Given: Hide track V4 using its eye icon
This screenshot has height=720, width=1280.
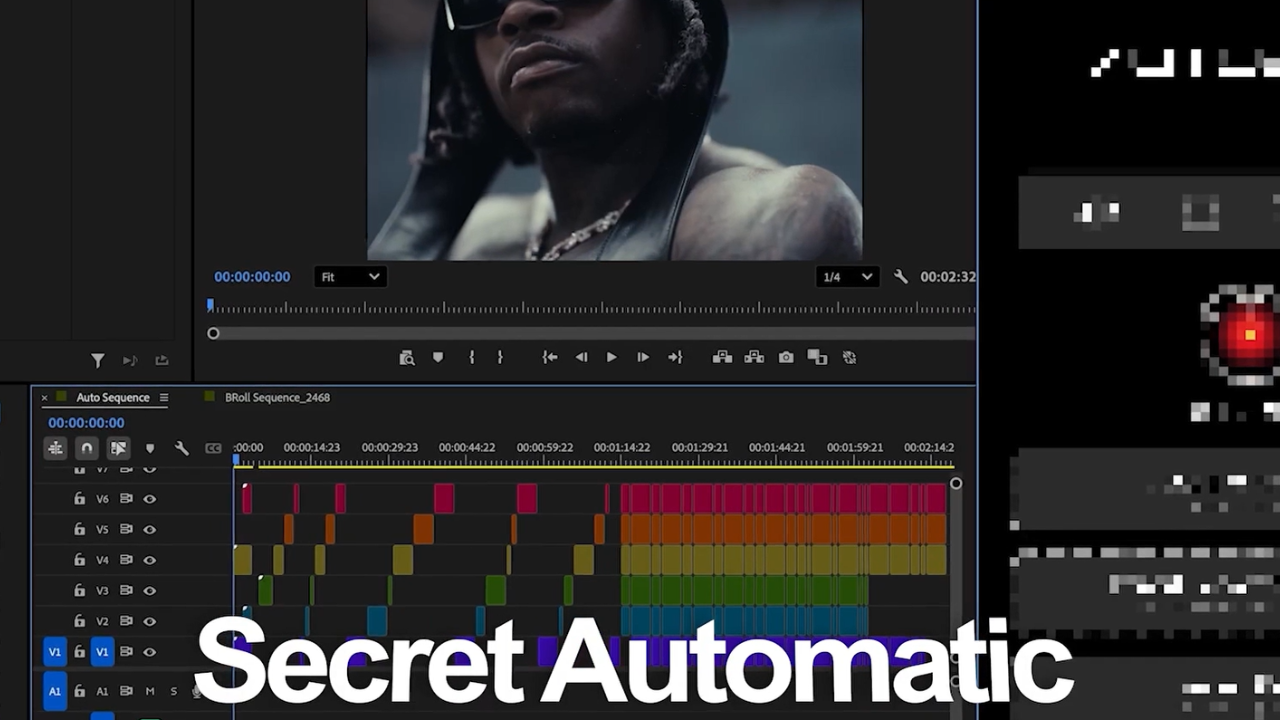Looking at the screenshot, I should (150, 560).
